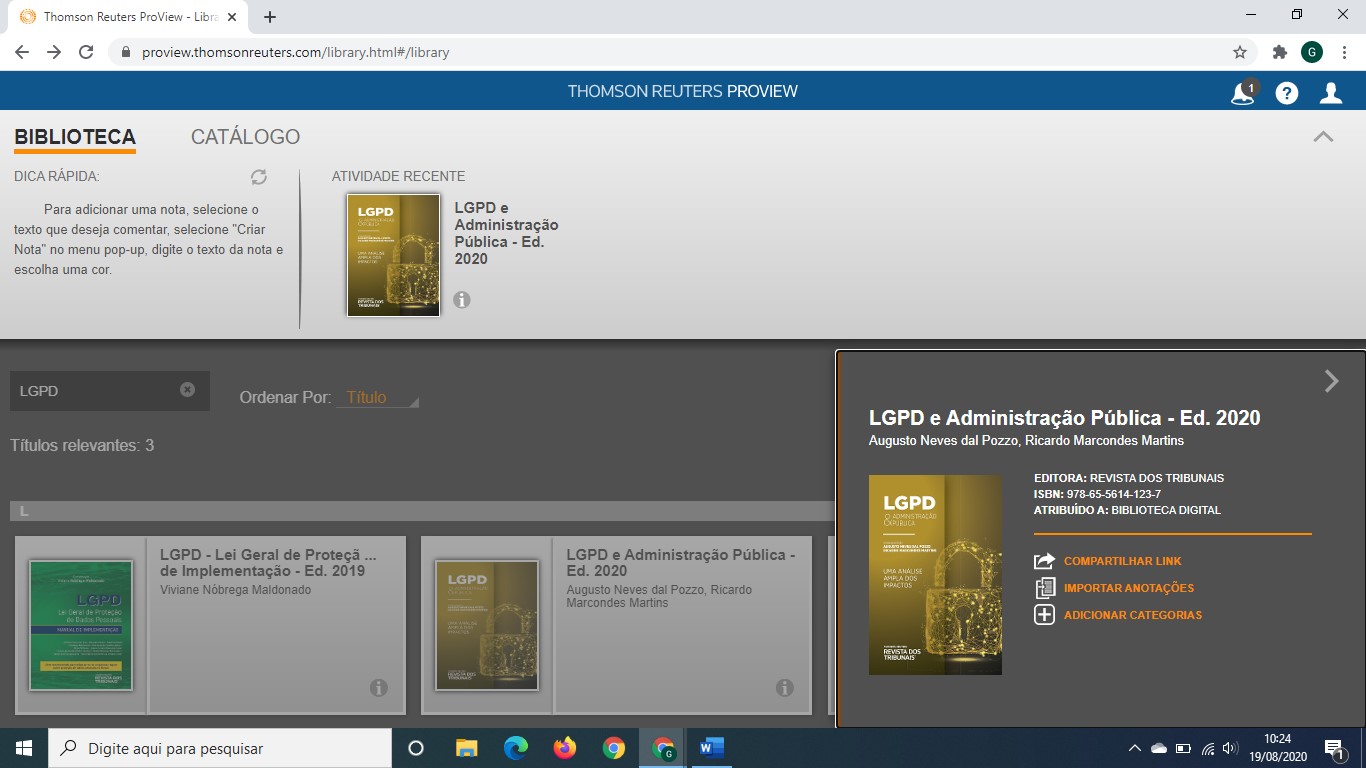Click Adicionar Categorias link

(x=1132, y=615)
